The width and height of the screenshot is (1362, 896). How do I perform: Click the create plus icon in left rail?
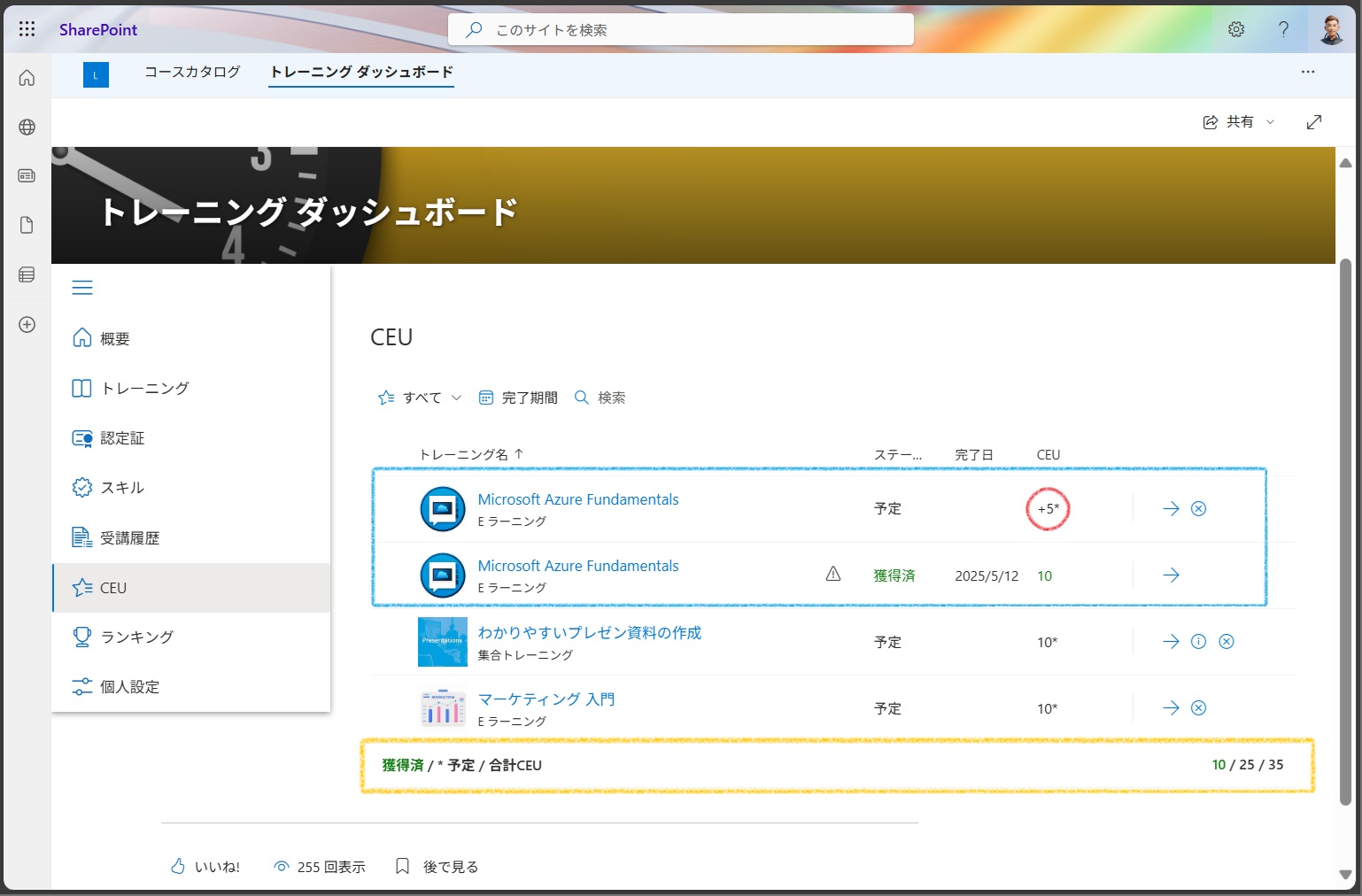pos(27,324)
